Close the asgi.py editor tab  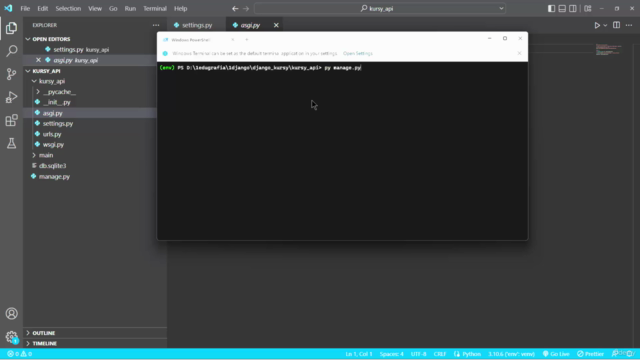[276, 25]
